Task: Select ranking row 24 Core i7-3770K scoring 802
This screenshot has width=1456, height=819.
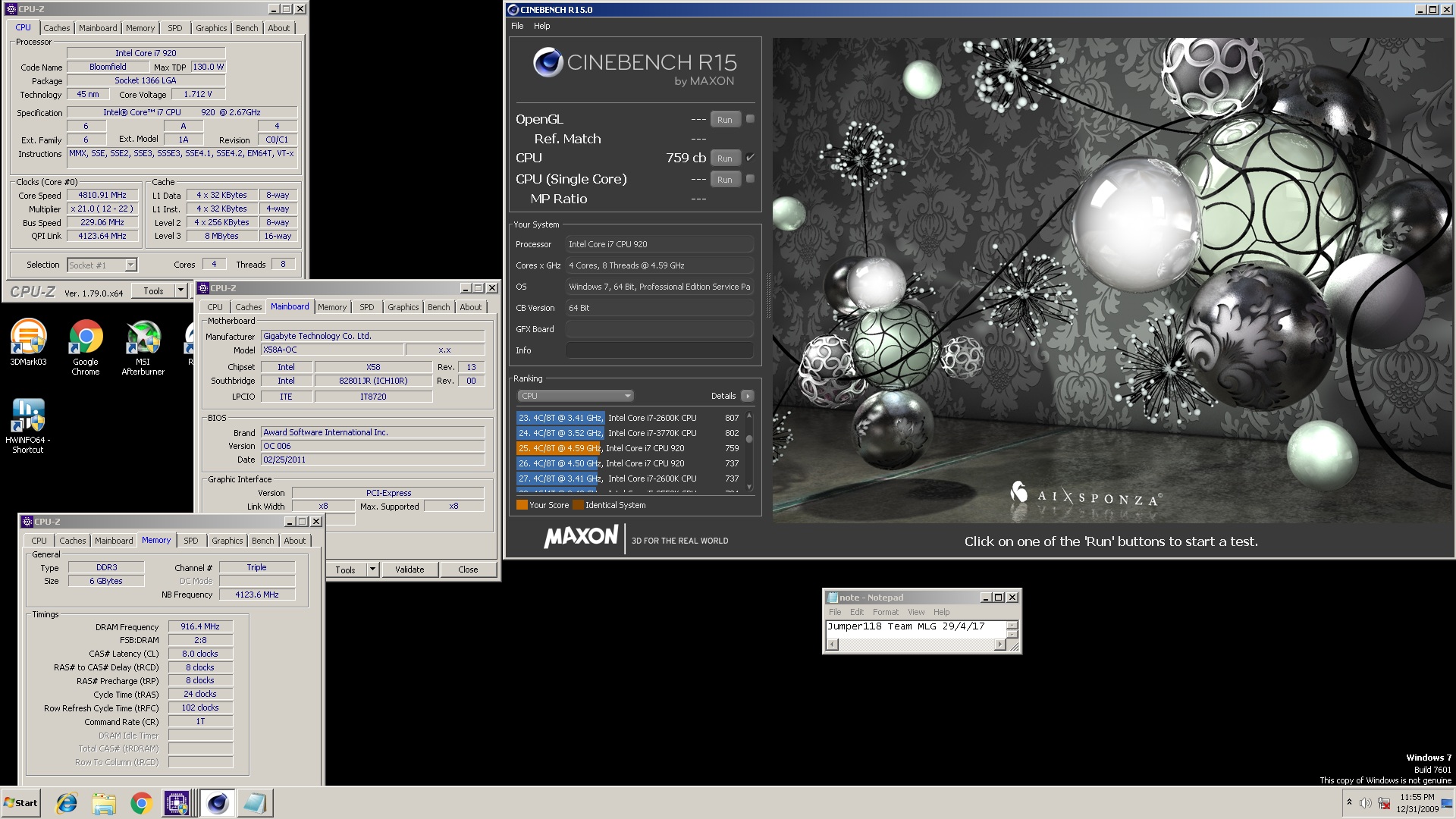Action: (x=628, y=433)
